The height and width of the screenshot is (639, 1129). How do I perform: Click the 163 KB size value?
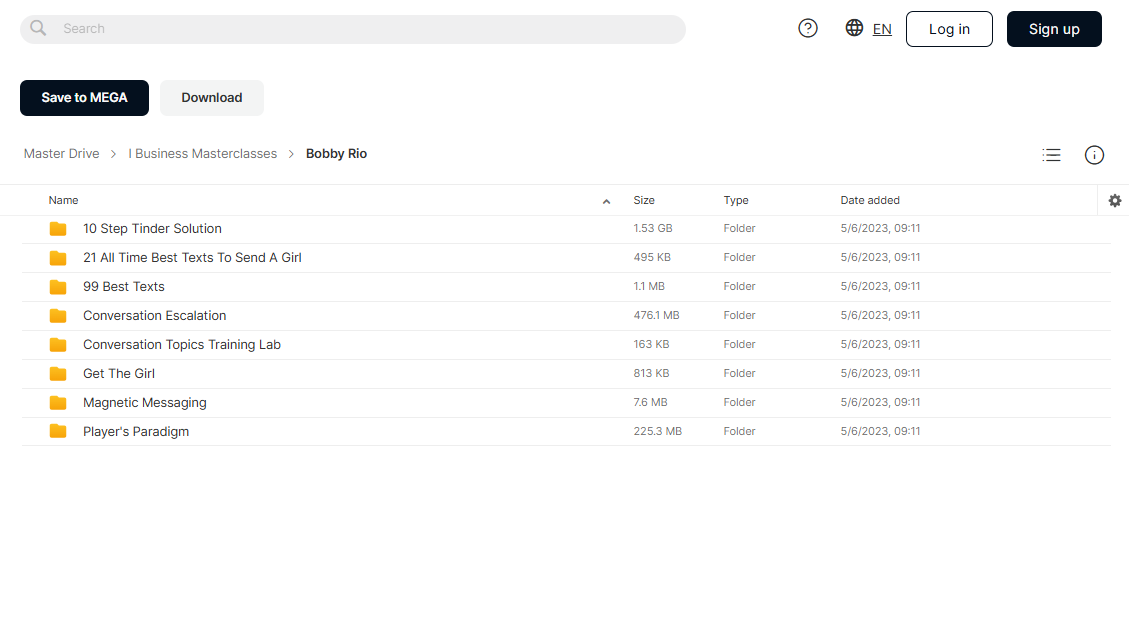click(x=651, y=344)
